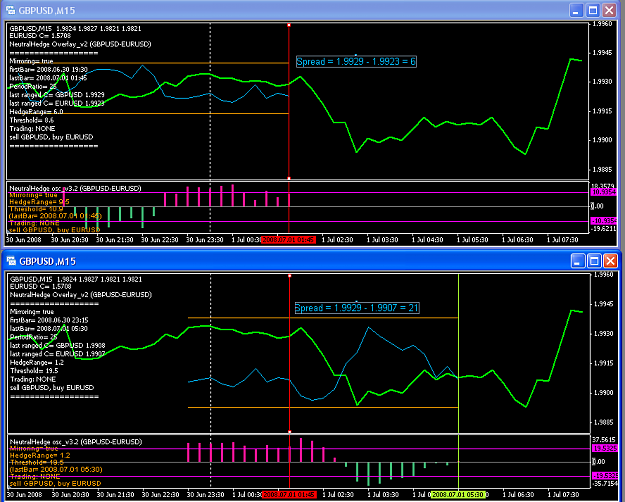Click 'EURUSD C= 1.5708' in lower window
Viewport: 625px width, 502px height.
pyautogui.click(x=41, y=286)
